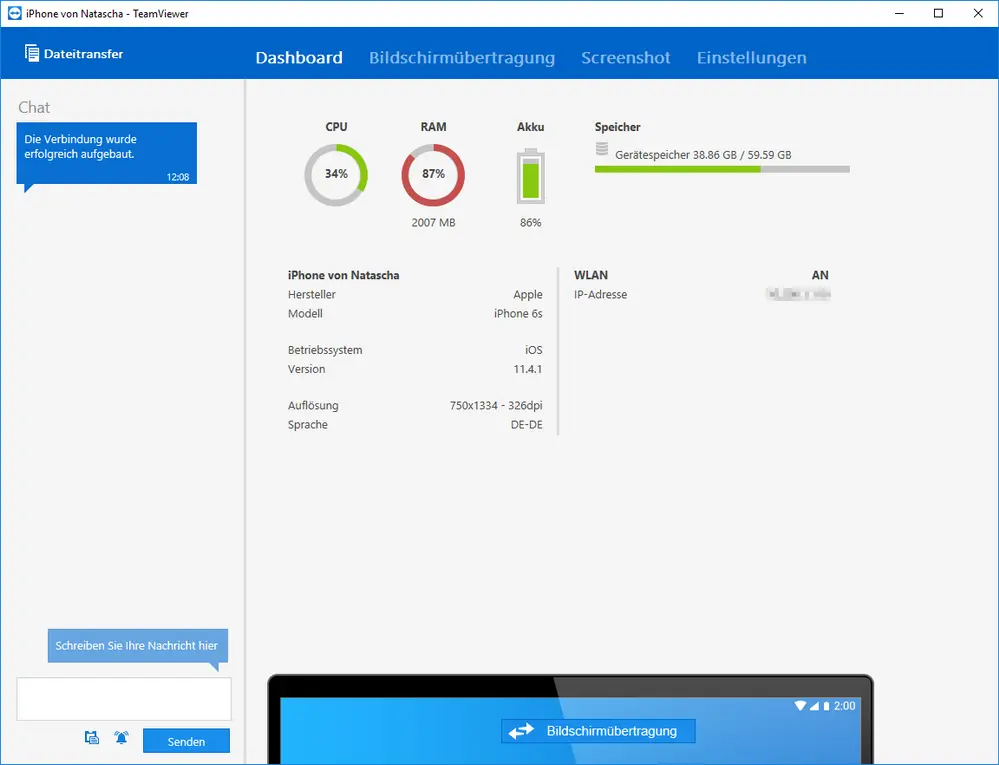Click the CPU usage ring gauge
999x765 pixels.
(x=336, y=175)
